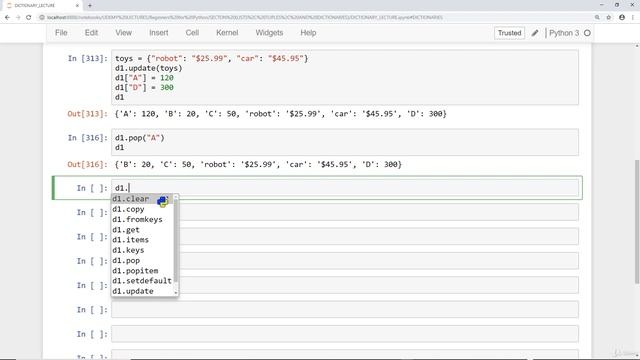Click the kernel idle circle indicator
The height and width of the screenshot is (360, 640).
(587, 33)
